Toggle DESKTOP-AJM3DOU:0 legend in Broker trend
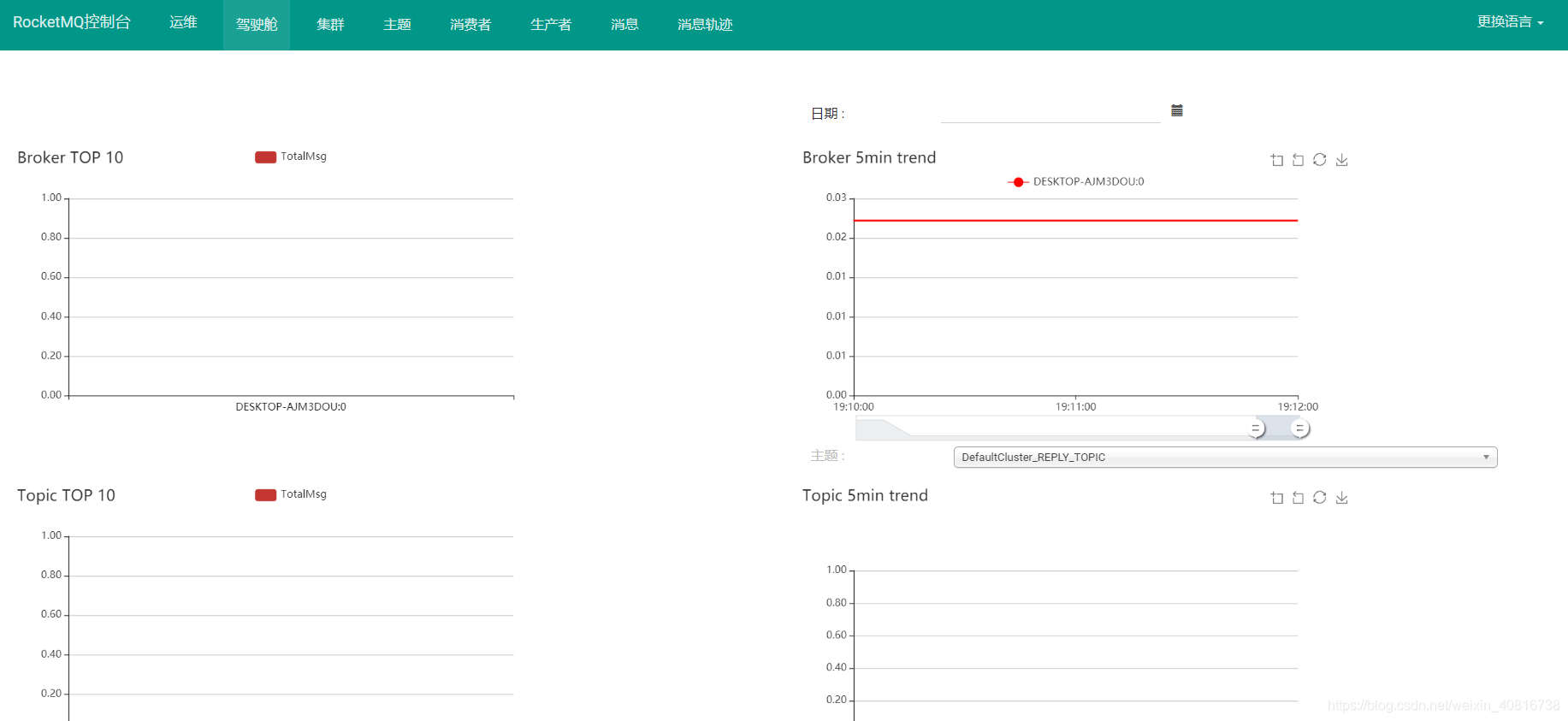The image size is (1568, 721). (x=1076, y=181)
